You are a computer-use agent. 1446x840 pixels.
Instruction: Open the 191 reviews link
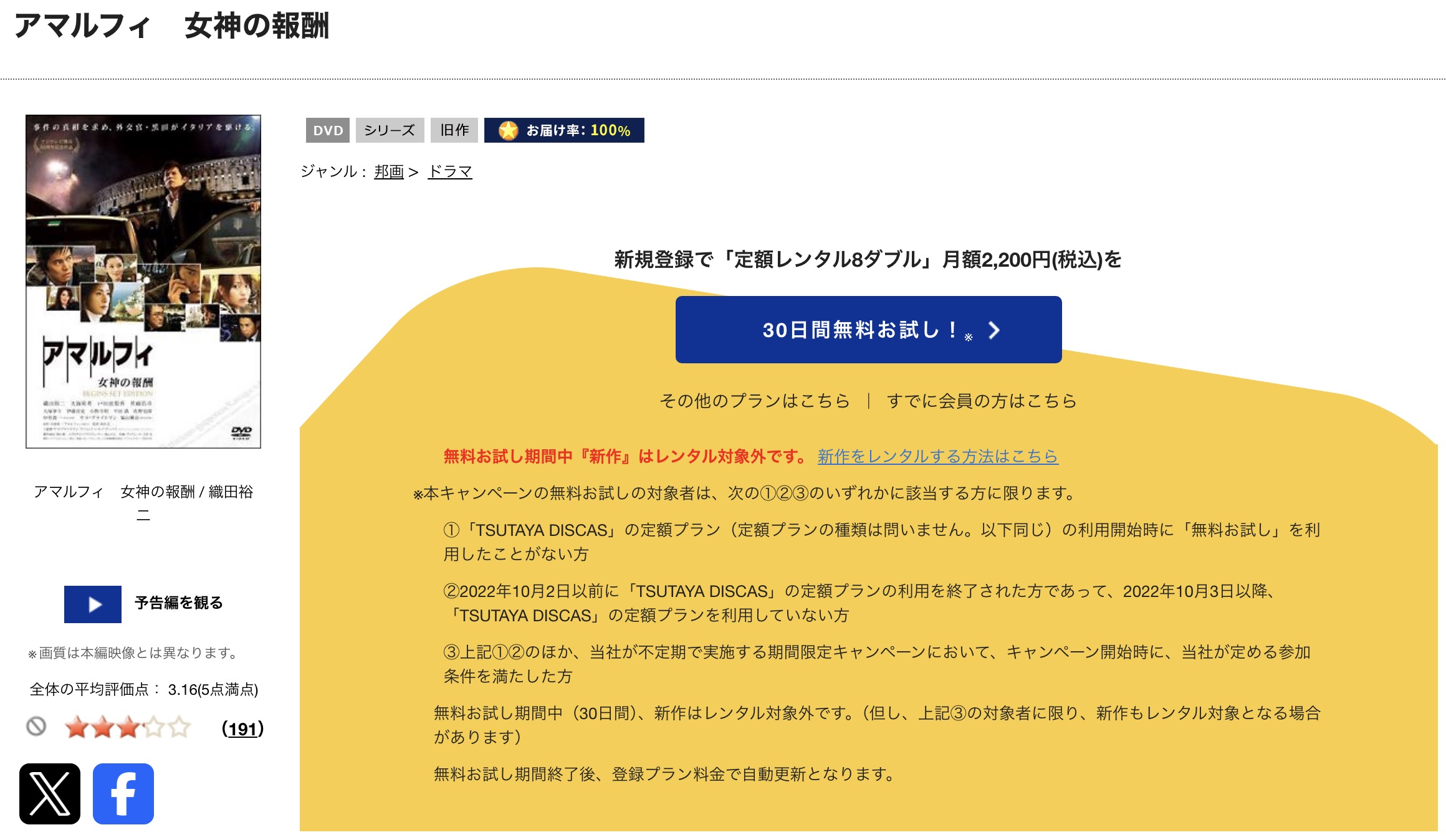pyautogui.click(x=243, y=728)
